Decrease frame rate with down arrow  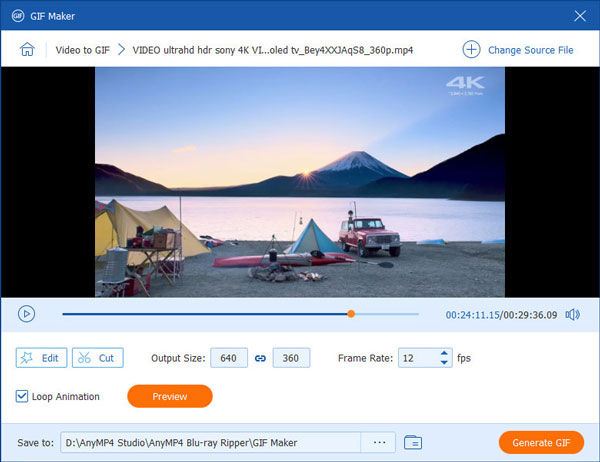pos(444,363)
